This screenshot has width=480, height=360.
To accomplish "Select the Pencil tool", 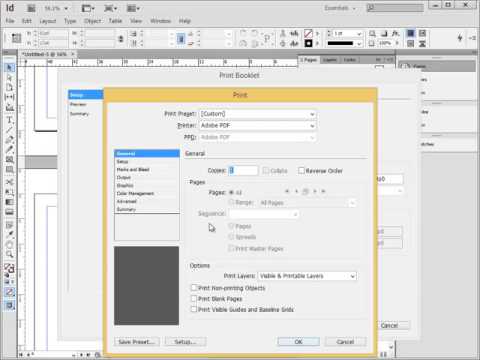I will coord(9,150).
